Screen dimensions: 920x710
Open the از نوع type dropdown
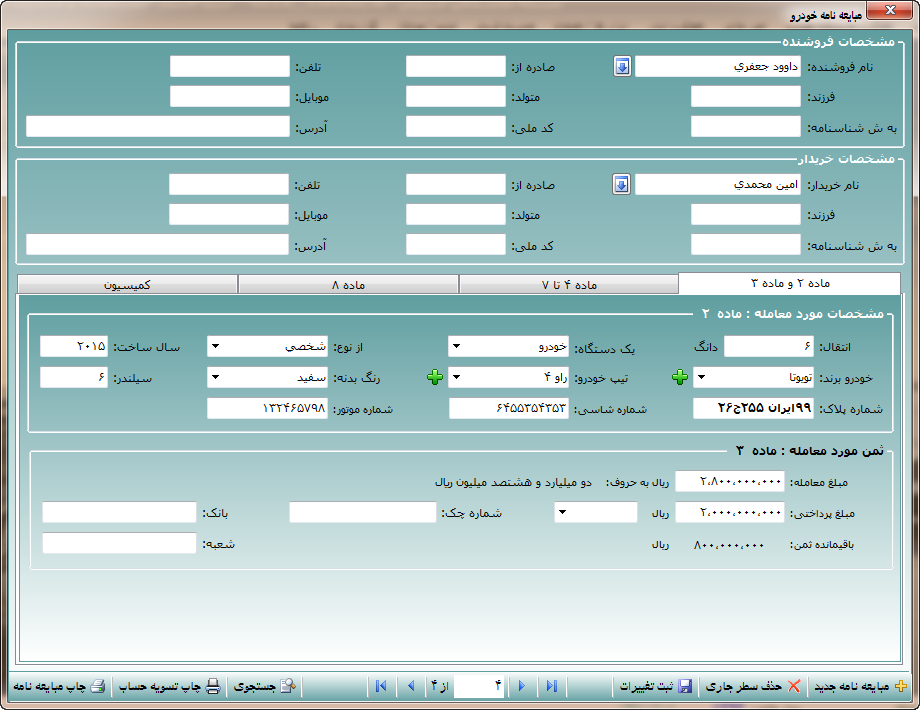pyautogui.click(x=215, y=347)
